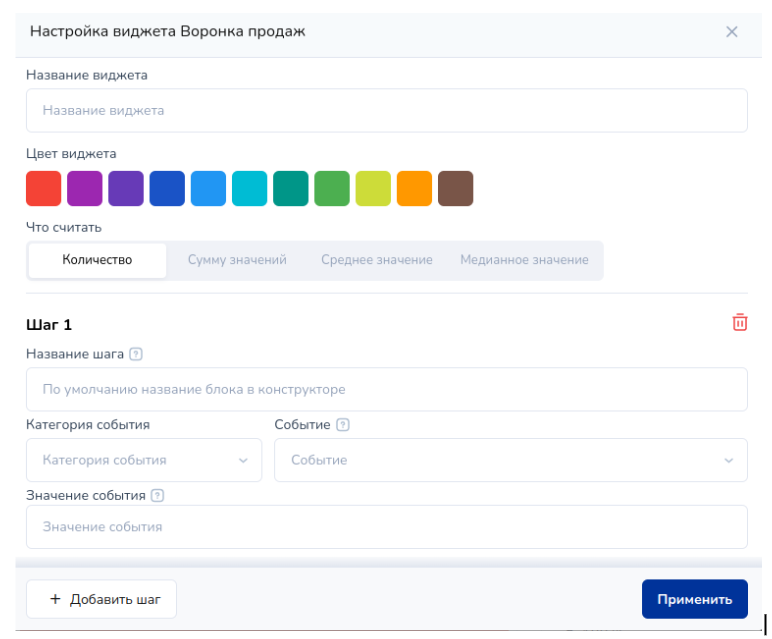Pick the red widget color
The width and height of the screenshot is (772, 639).
coord(44,188)
